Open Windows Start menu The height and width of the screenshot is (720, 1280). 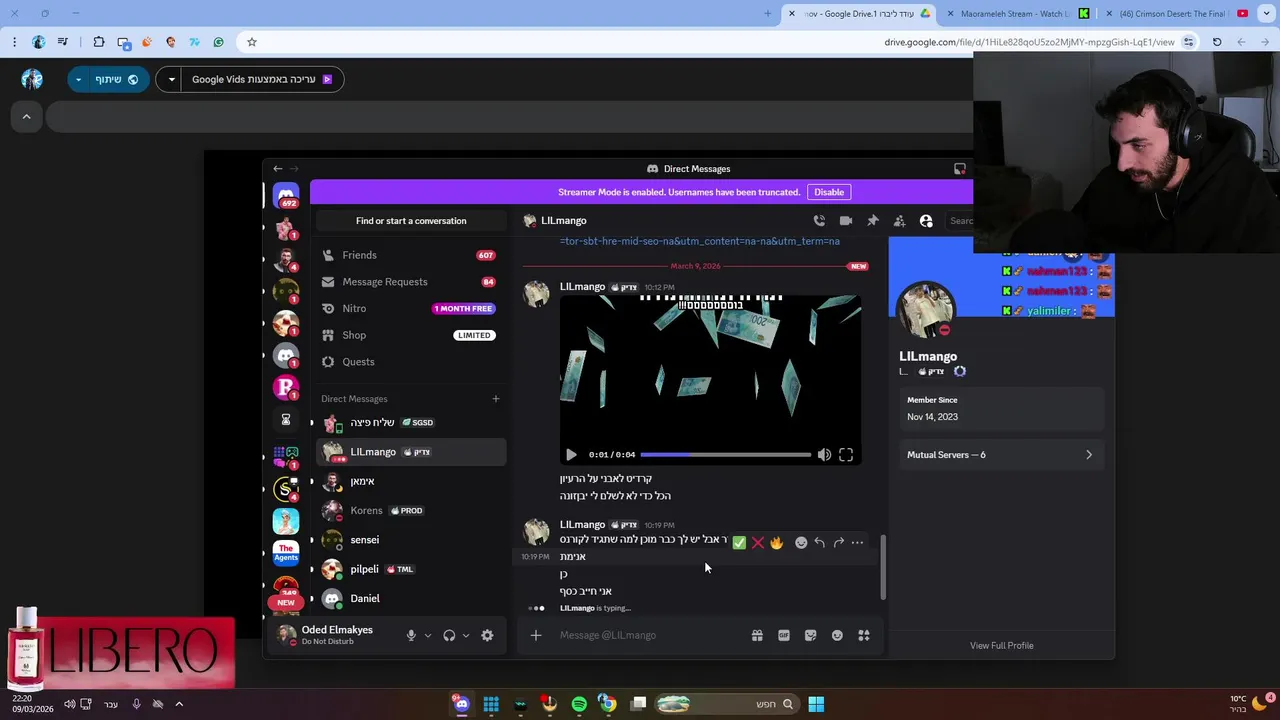tap(816, 704)
